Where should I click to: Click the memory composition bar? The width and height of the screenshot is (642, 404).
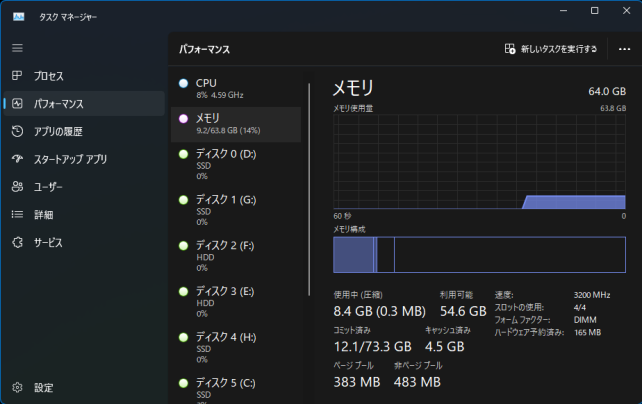tap(479, 255)
